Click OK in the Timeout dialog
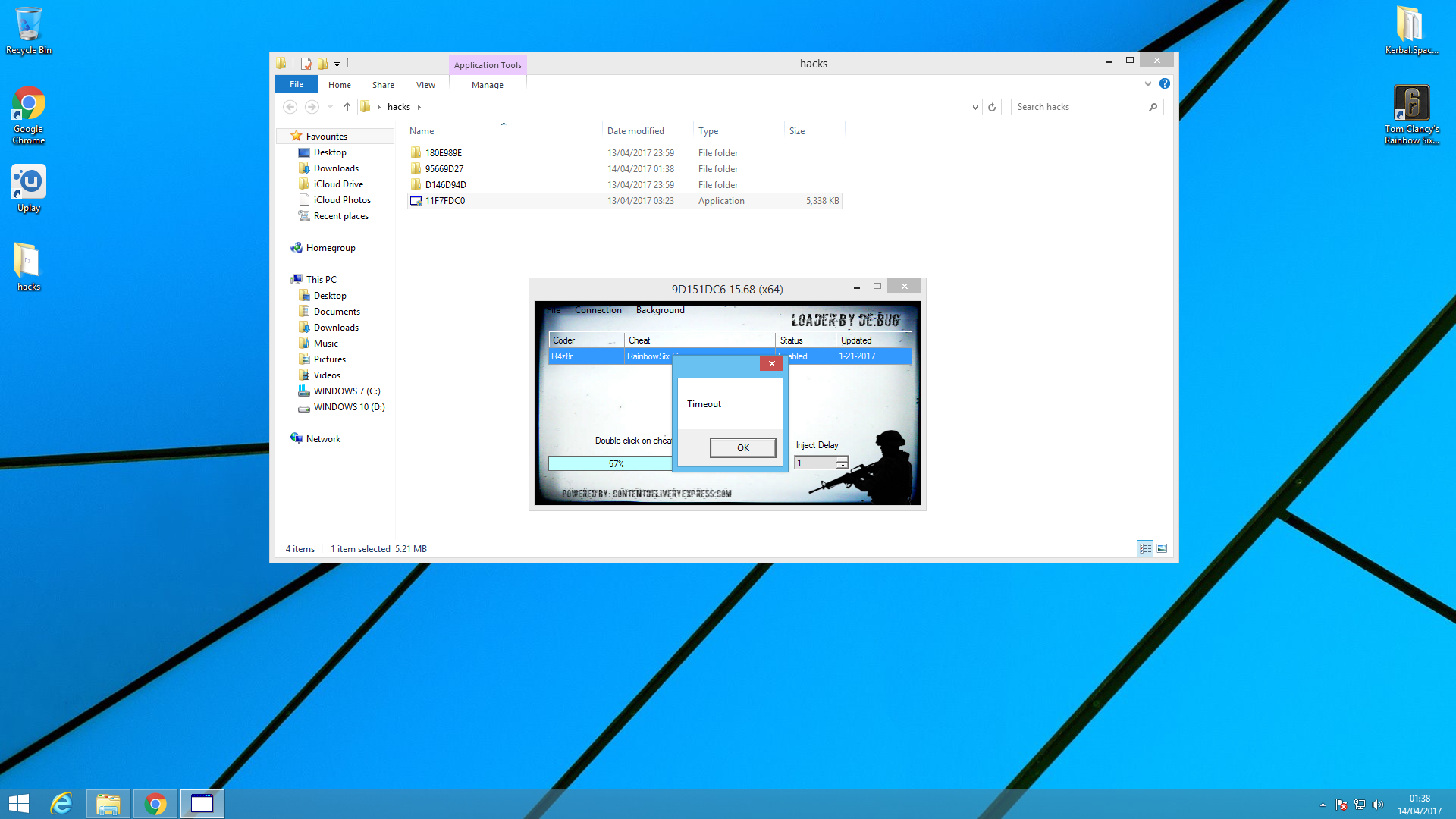Screen dimensions: 1456x819 point(743,448)
